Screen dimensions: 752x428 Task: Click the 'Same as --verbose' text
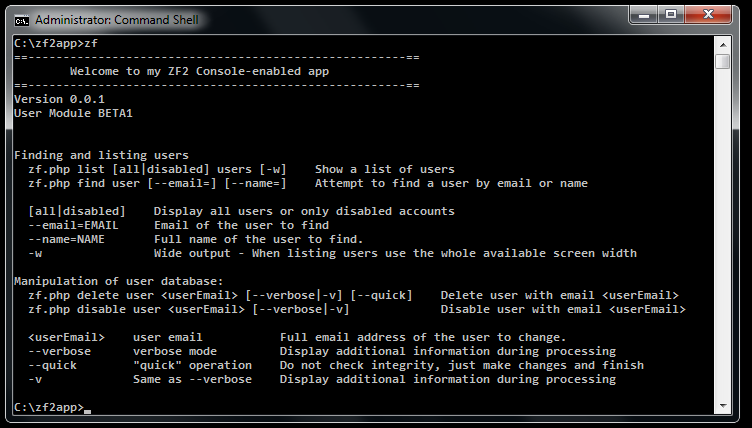point(192,380)
